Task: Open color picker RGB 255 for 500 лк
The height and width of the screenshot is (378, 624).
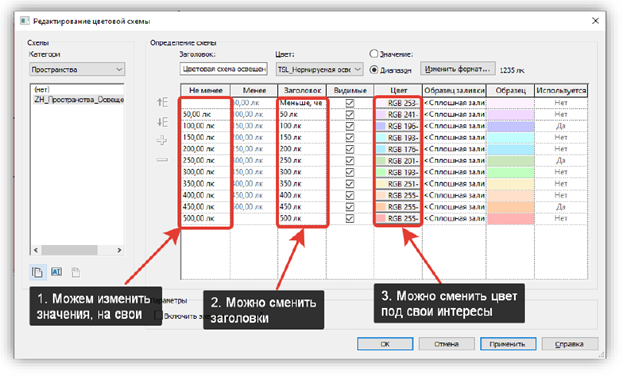Action: pos(398,218)
